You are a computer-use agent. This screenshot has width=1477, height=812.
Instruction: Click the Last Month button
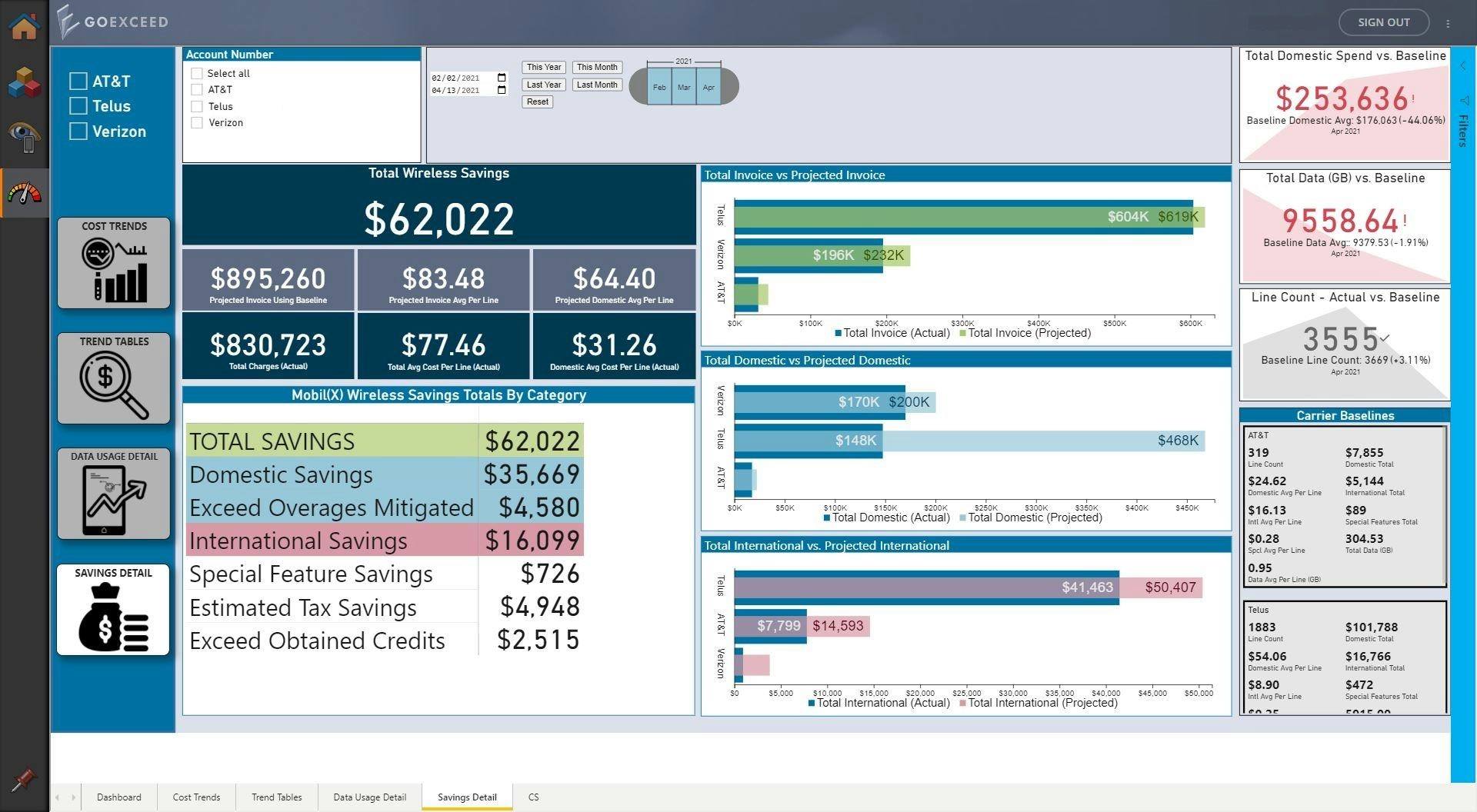597,85
